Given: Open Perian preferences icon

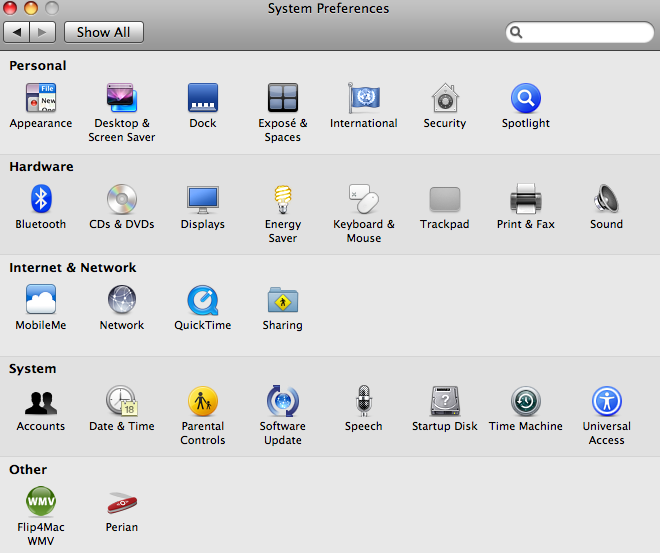Looking at the screenshot, I should click(x=122, y=503).
